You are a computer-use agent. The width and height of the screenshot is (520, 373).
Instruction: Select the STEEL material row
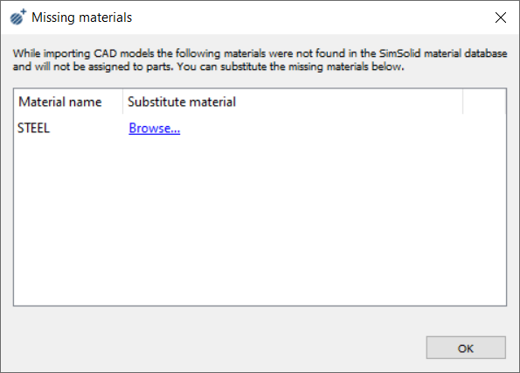pos(260,128)
